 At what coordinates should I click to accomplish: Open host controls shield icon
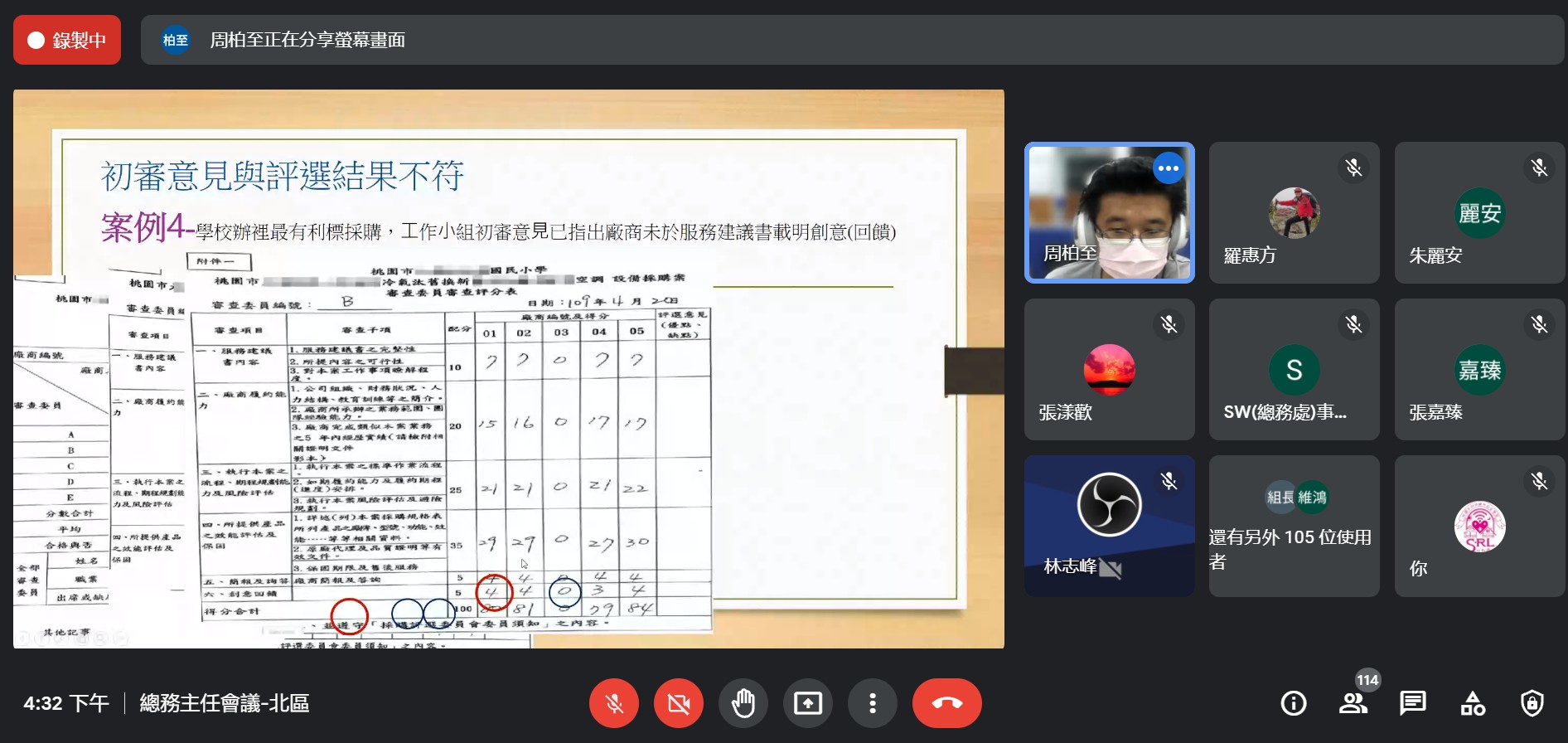1532,703
